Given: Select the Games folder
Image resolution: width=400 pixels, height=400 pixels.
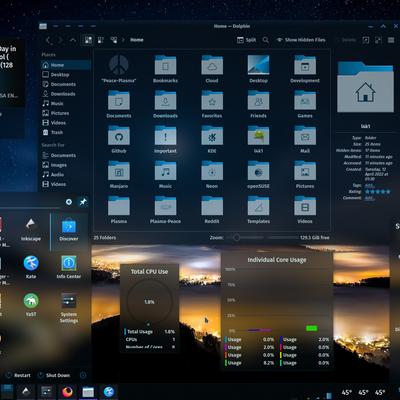Looking at the screenshot, I should 305,104.
